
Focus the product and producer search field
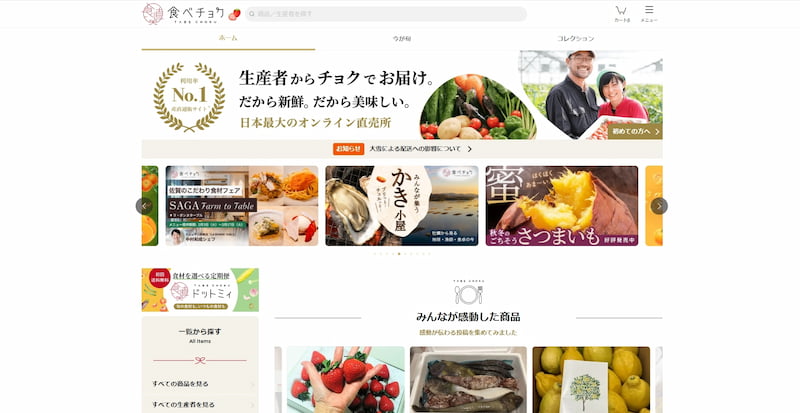pos(386,14)
